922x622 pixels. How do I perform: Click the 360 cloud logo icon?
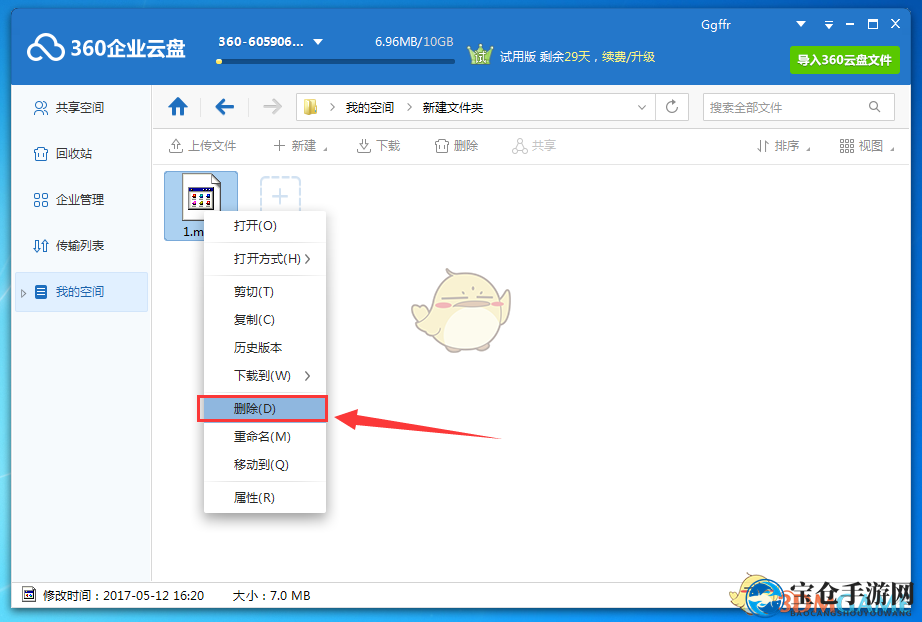tap(45, 48)
